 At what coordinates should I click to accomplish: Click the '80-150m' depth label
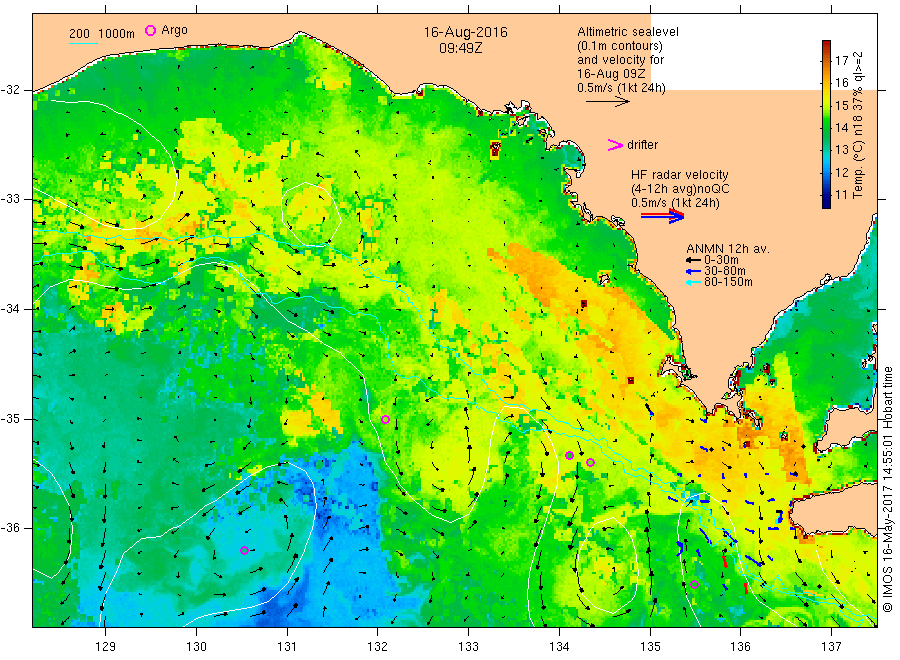pos(728,282)
